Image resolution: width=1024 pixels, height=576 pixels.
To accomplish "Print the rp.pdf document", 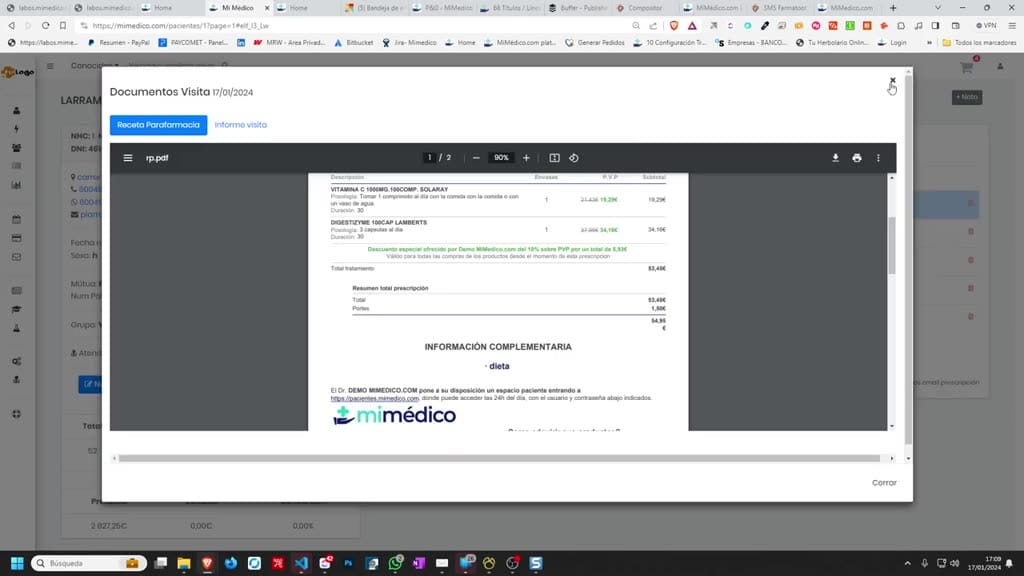I will tap(857, 158).
